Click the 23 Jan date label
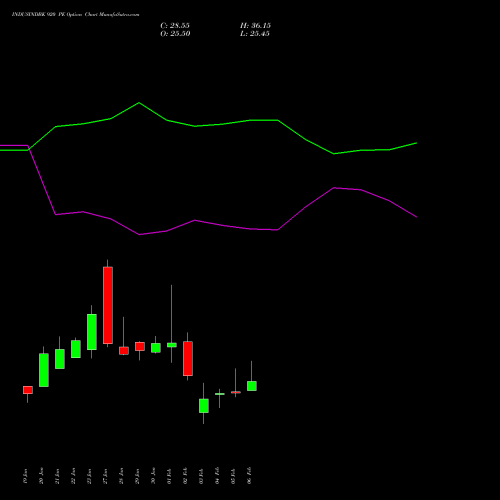Screen dimensions: 500x500 point(90,476)
